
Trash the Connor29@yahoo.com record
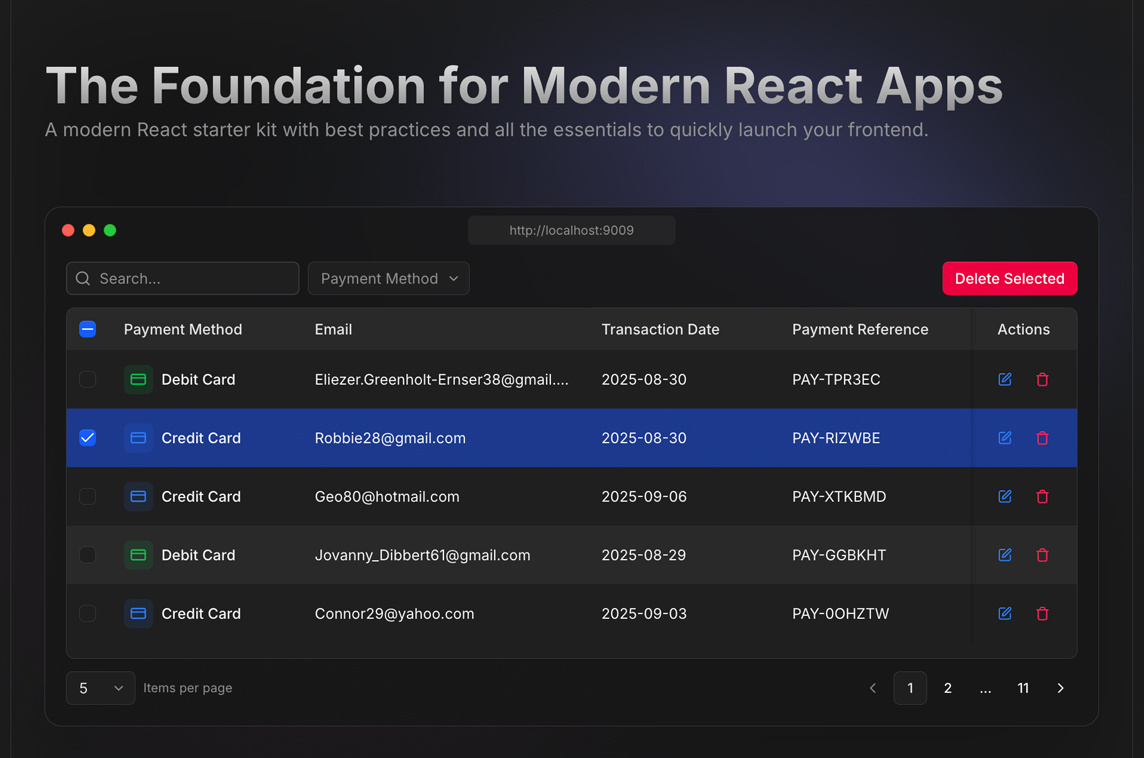[1042, 614]
